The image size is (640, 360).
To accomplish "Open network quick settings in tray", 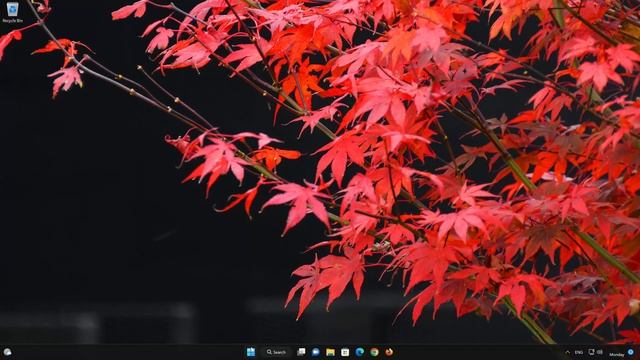I will (591, 352).
